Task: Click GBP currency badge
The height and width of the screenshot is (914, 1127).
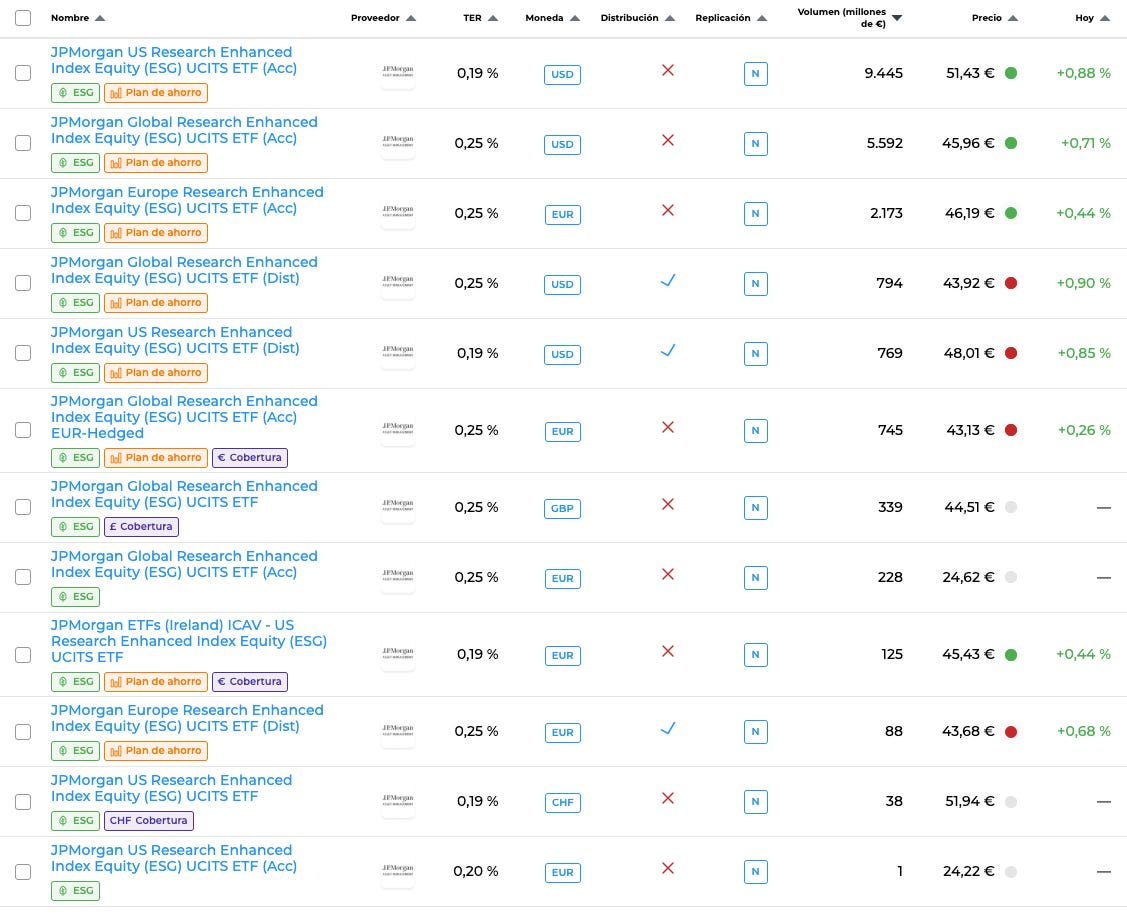Action: pyautogui.click(x=562, y=509)
